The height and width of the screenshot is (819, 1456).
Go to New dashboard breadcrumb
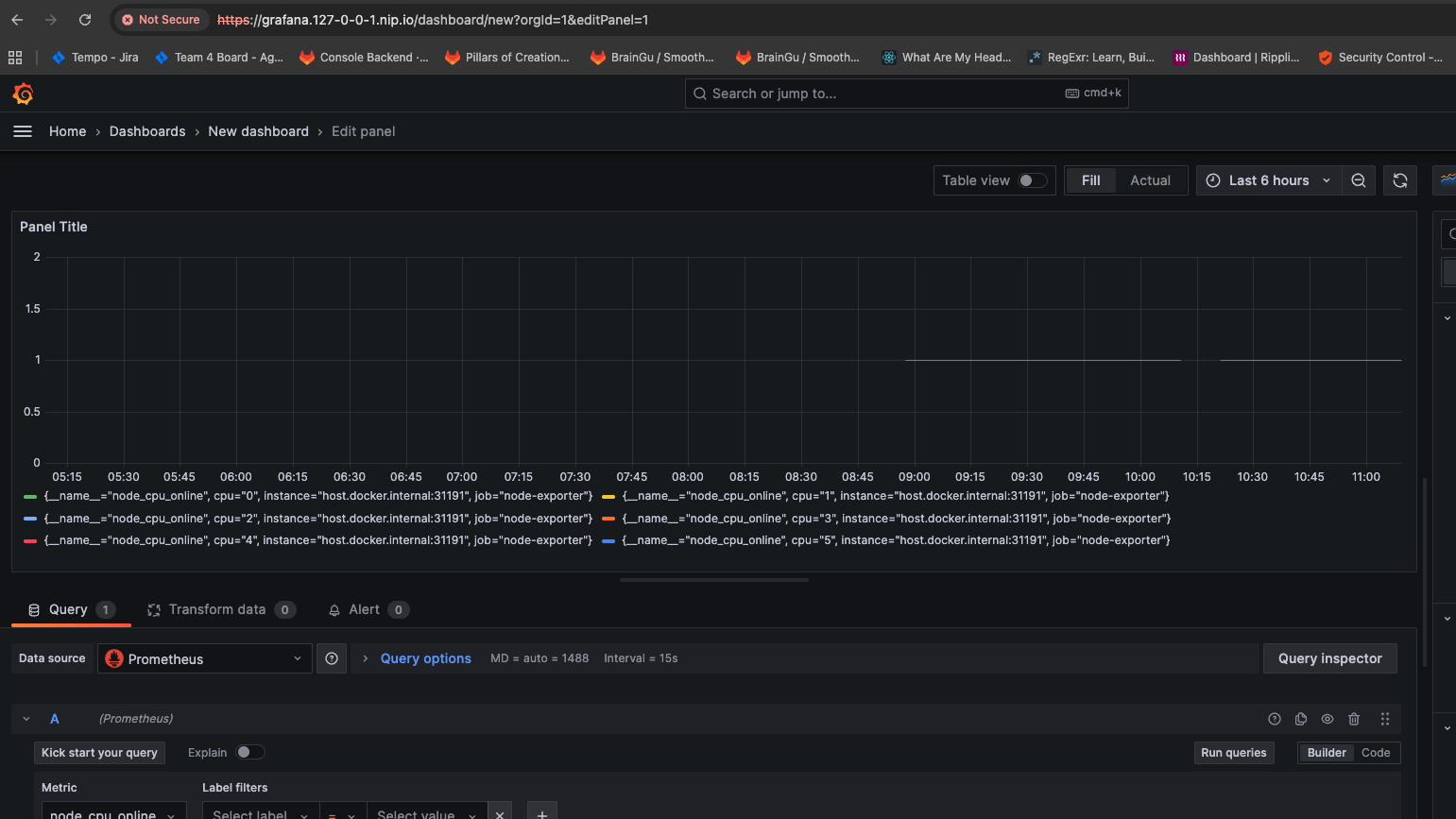[258, 131]
